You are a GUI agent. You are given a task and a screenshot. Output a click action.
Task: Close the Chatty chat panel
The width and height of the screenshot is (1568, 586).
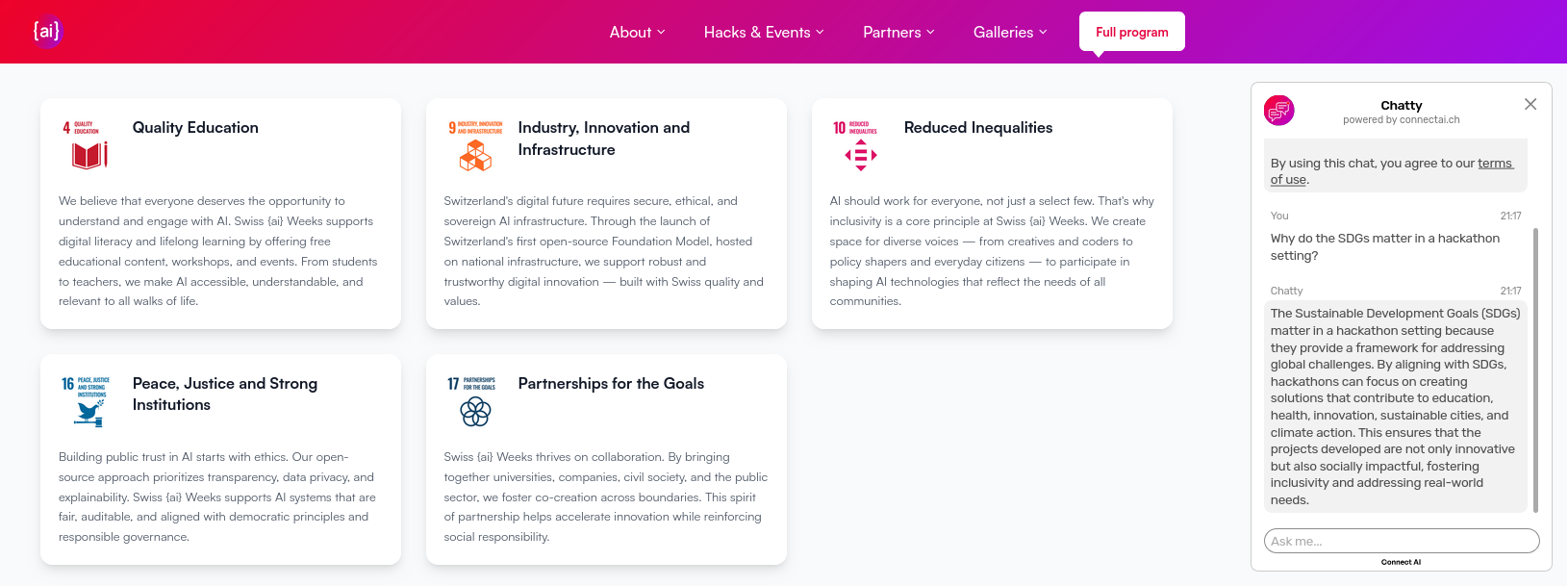pyautogui.click(x=1530, y=104)
